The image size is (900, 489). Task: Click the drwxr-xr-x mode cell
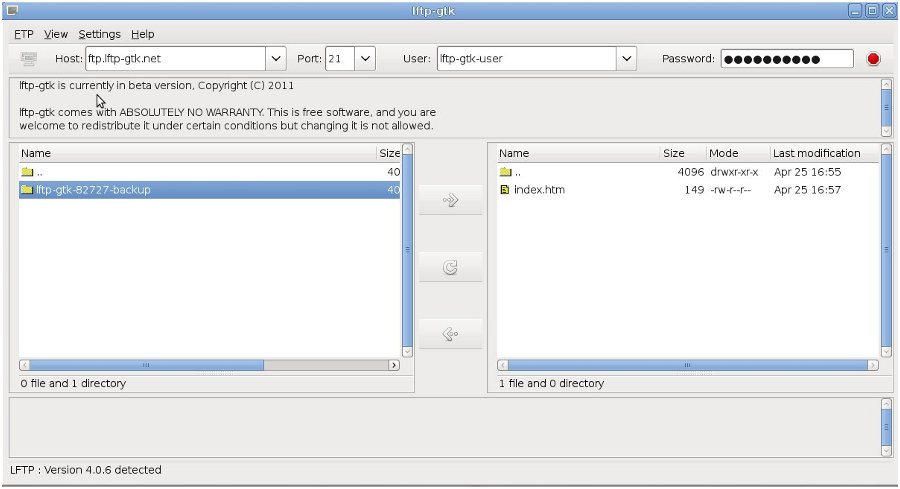(x=734, y=172)
